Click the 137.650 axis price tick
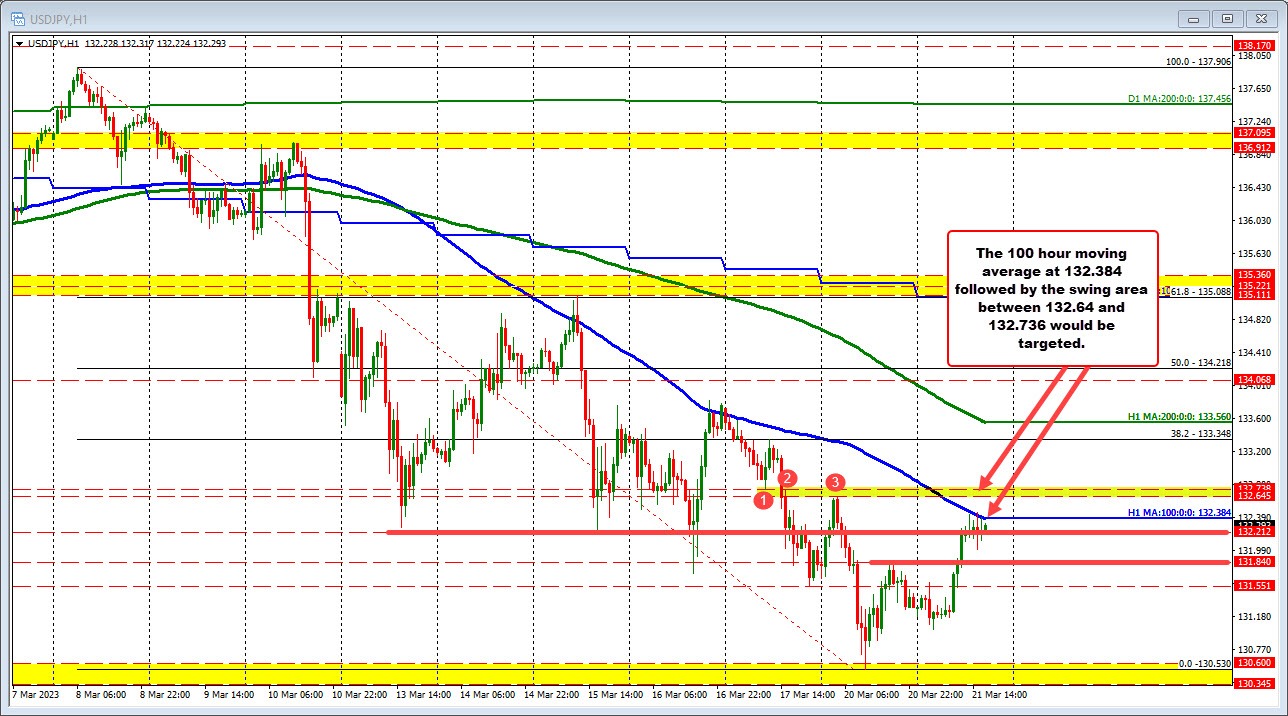 [x=1253, y=89]
